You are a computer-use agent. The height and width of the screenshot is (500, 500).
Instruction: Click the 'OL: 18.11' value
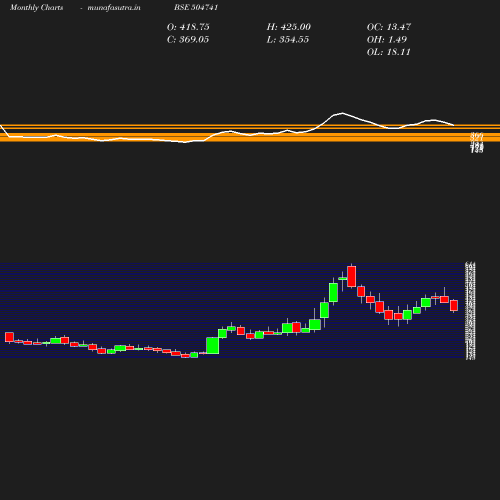click(389, 52)
